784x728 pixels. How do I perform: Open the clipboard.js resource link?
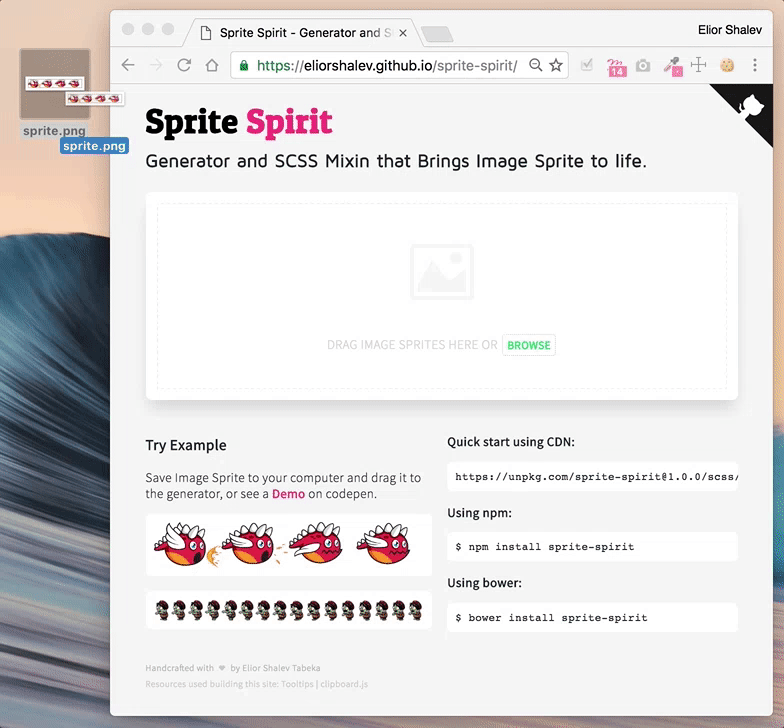click(344, 684)
